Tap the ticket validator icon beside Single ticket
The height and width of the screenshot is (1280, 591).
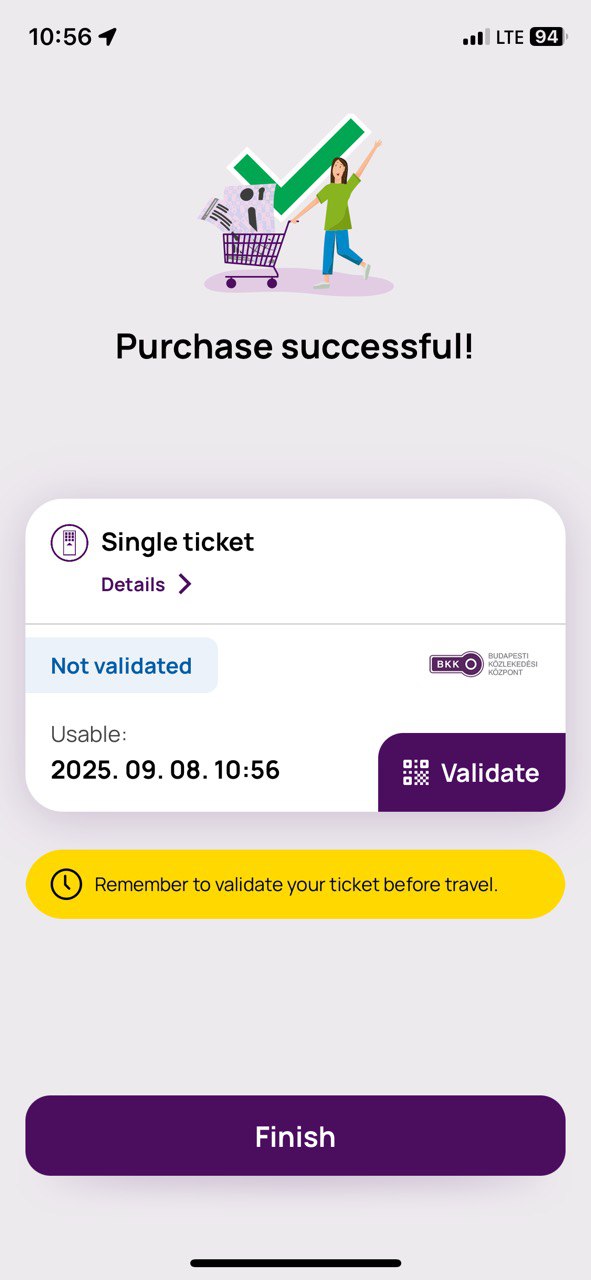click(x=69, y=542)
